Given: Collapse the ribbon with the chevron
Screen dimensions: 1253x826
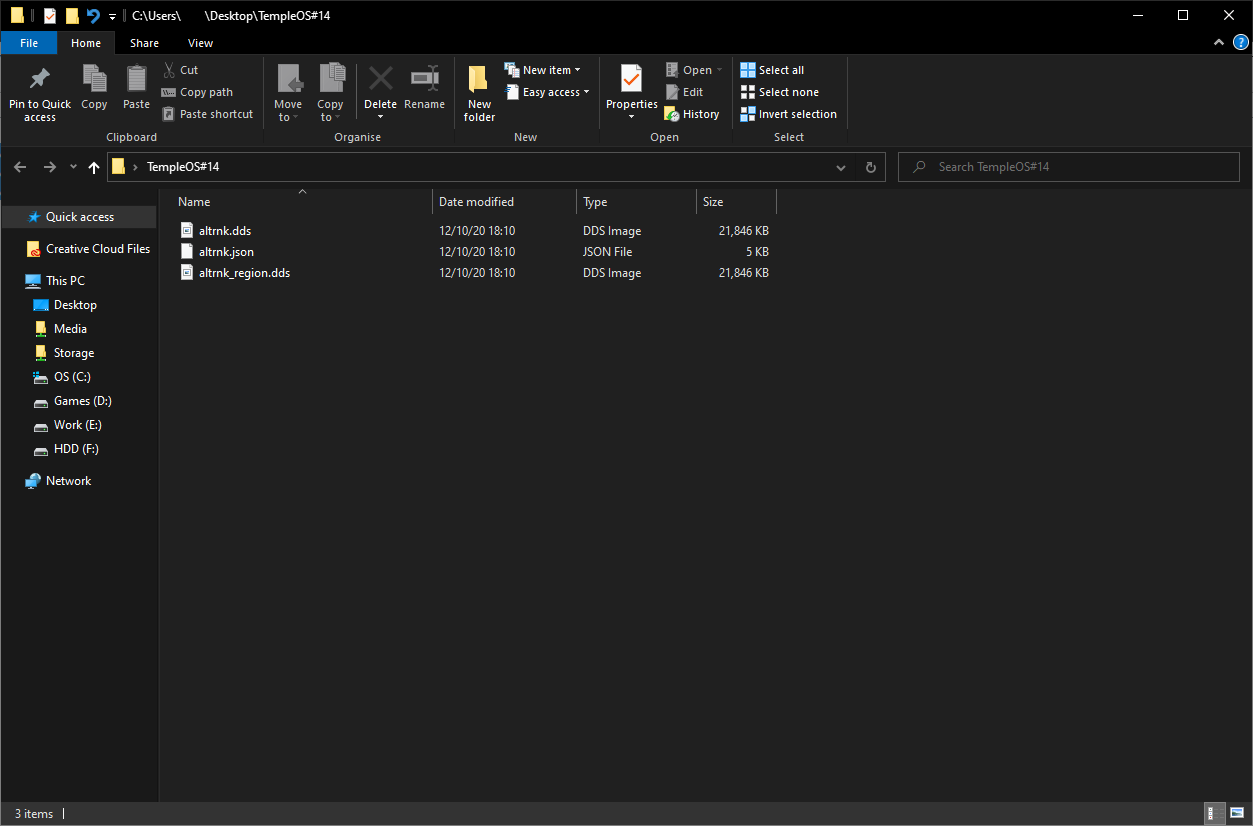Looking at the screenshot, I should point(1218,42).
